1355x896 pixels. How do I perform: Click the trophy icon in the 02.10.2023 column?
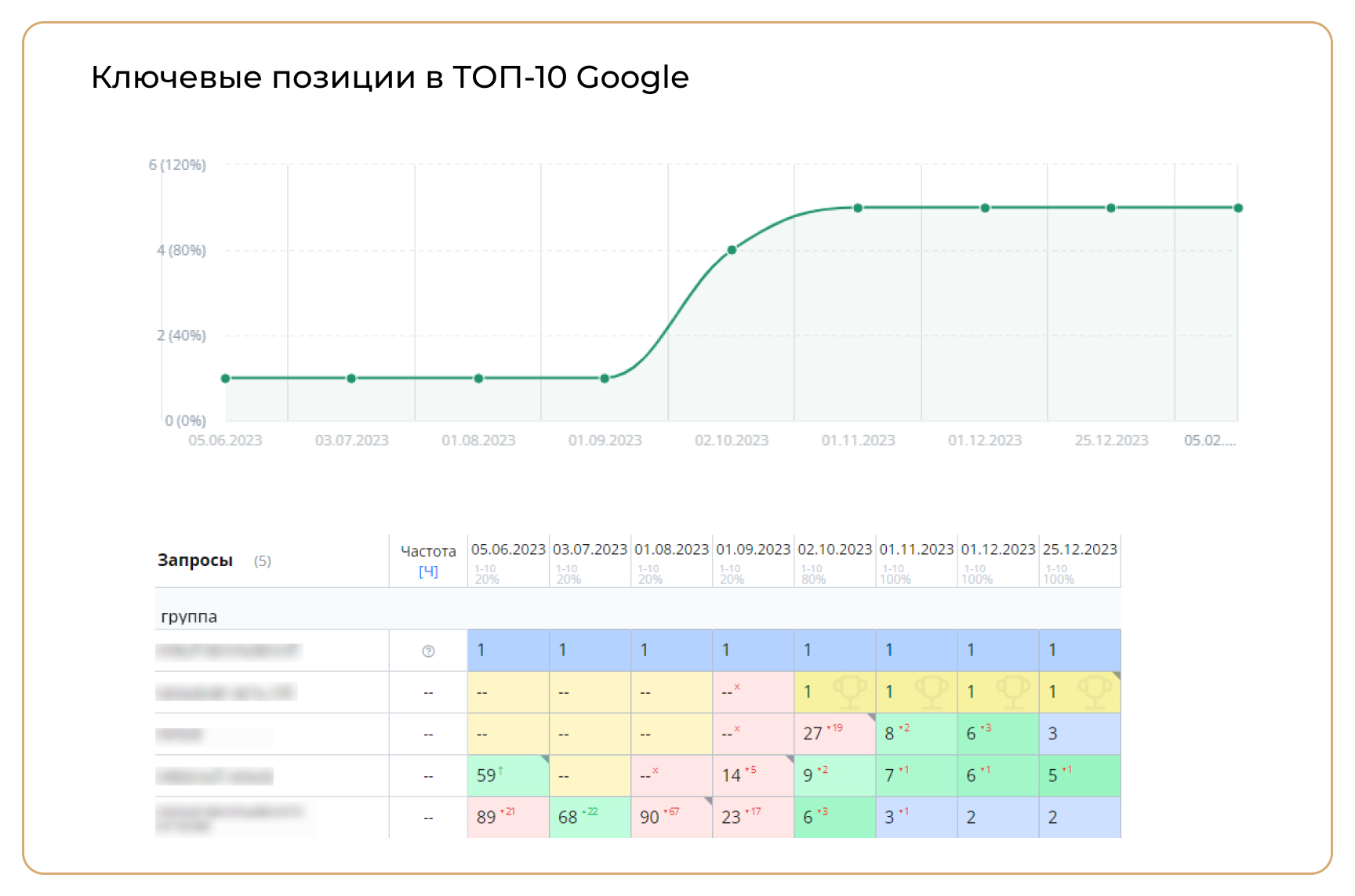click(x=850, y=692)
